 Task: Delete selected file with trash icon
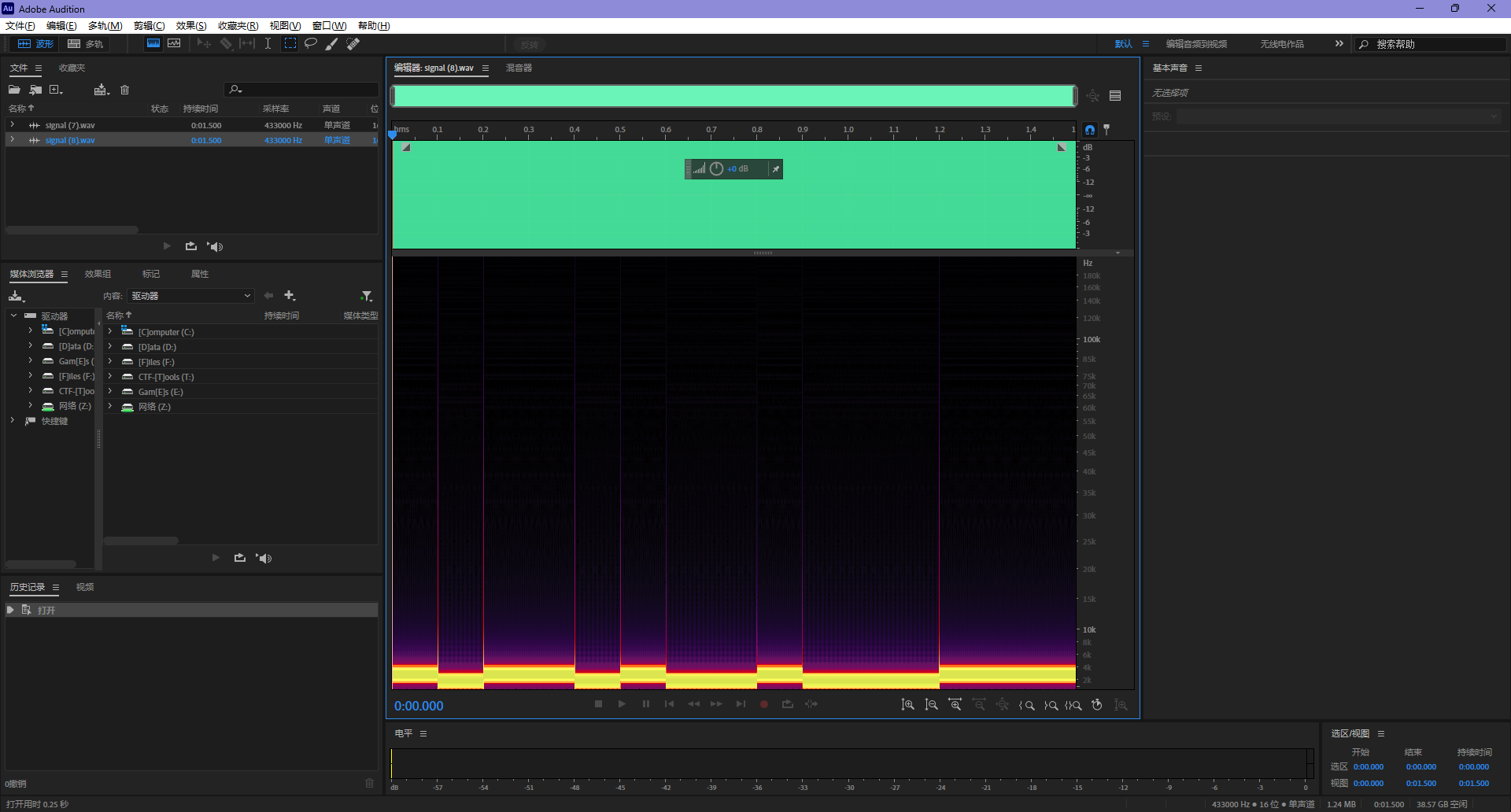124,90
